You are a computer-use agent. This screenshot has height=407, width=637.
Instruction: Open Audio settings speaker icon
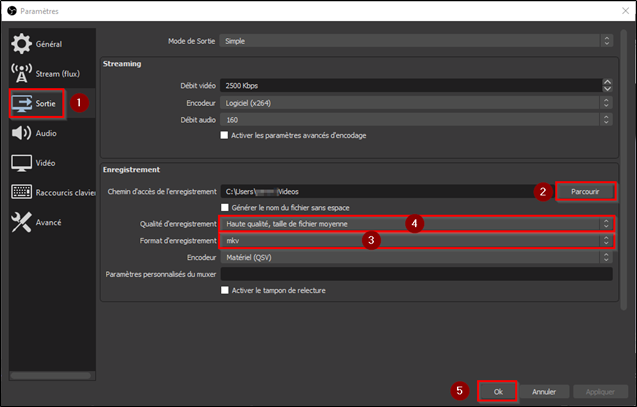click(21, 132)
